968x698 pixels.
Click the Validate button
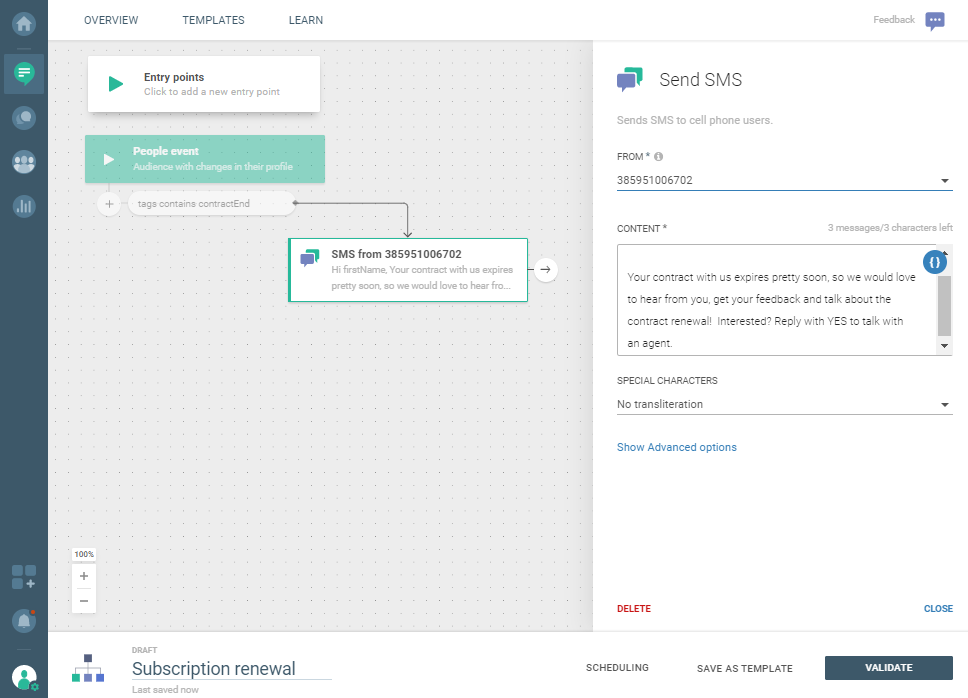(x=888, y=668)
